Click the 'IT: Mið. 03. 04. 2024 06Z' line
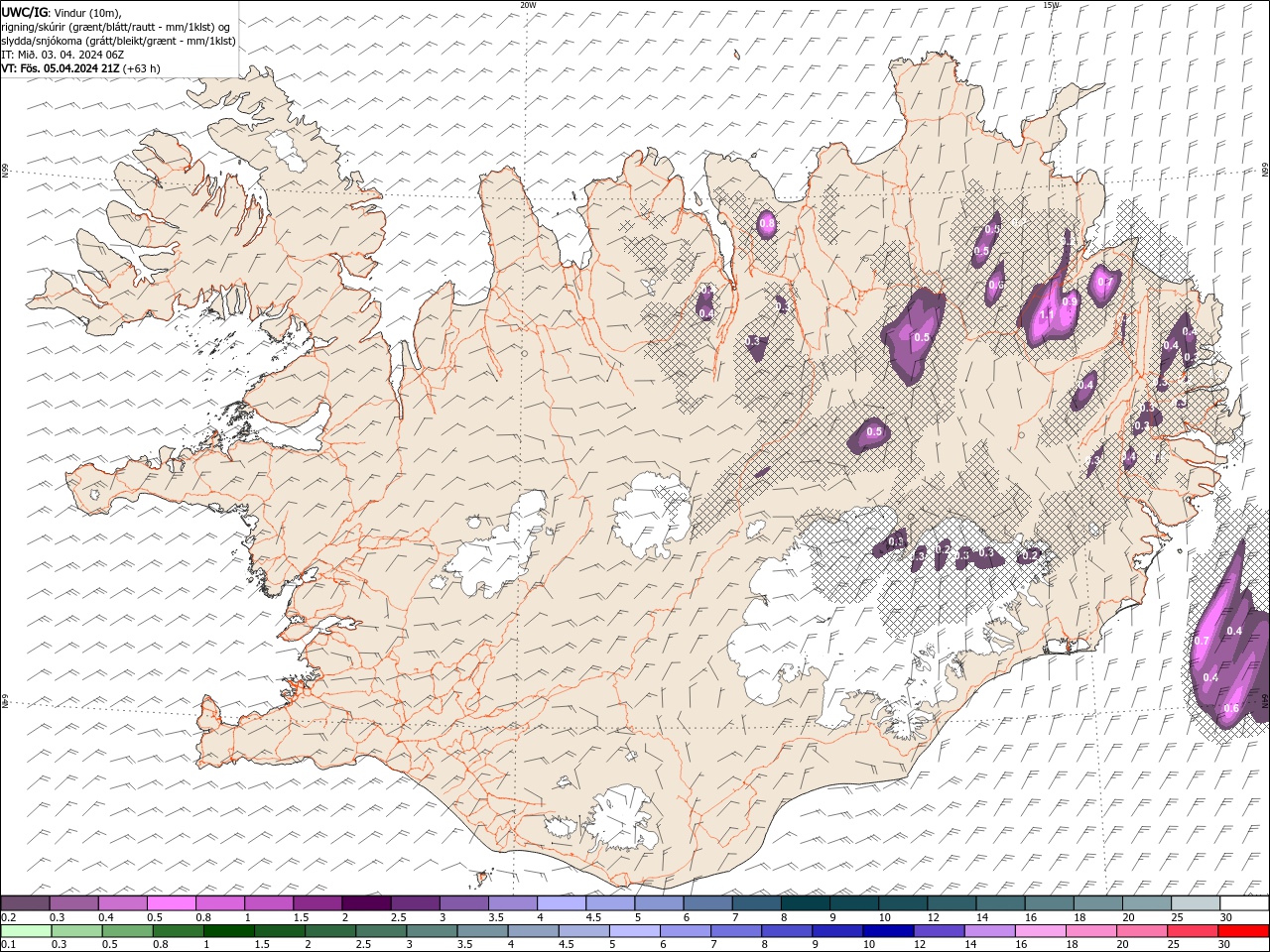Image resolution: width=1270 pixels, height=952 pixels. [x=63, y=55]
